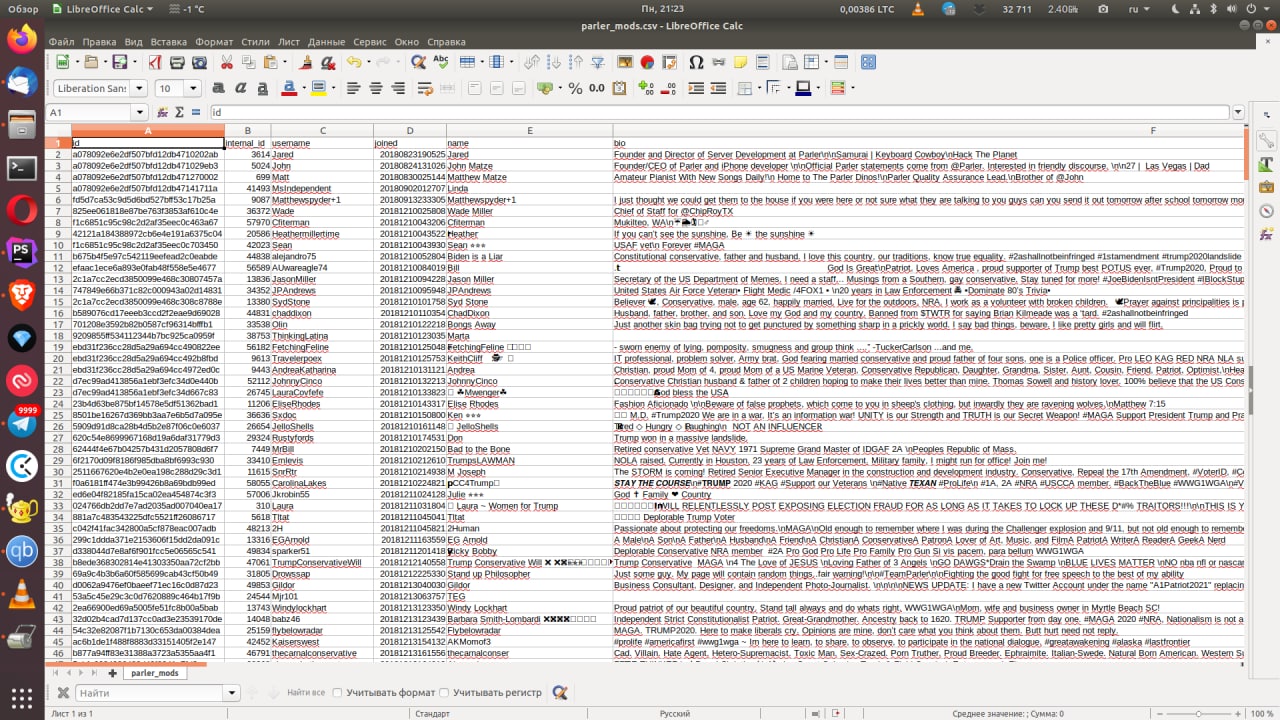Click the AutoFilter funnel icon

click(x=597, y=62)
